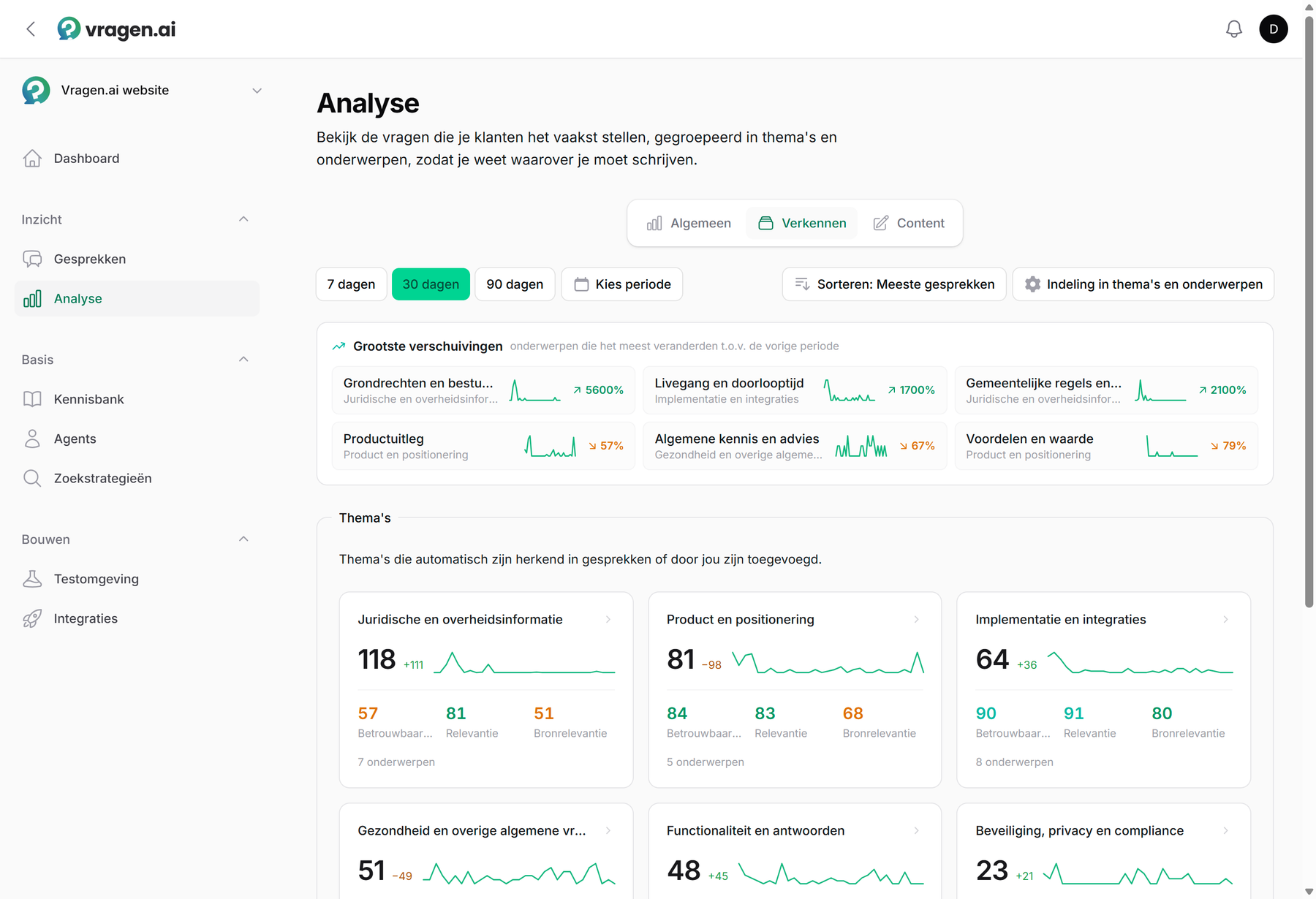Click the '7 onderwerpen' text
Screen dimensions: 1316x899
click(396, 762)
